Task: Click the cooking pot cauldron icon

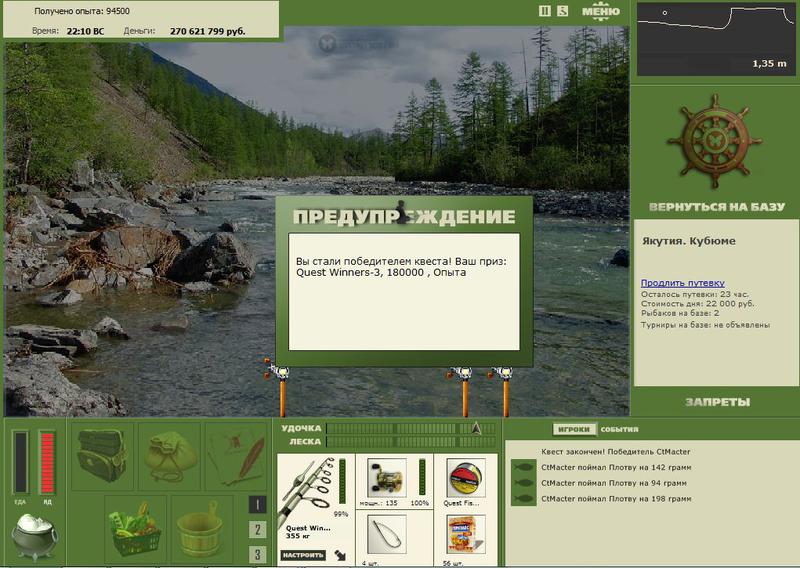Action: coord(34,536)
